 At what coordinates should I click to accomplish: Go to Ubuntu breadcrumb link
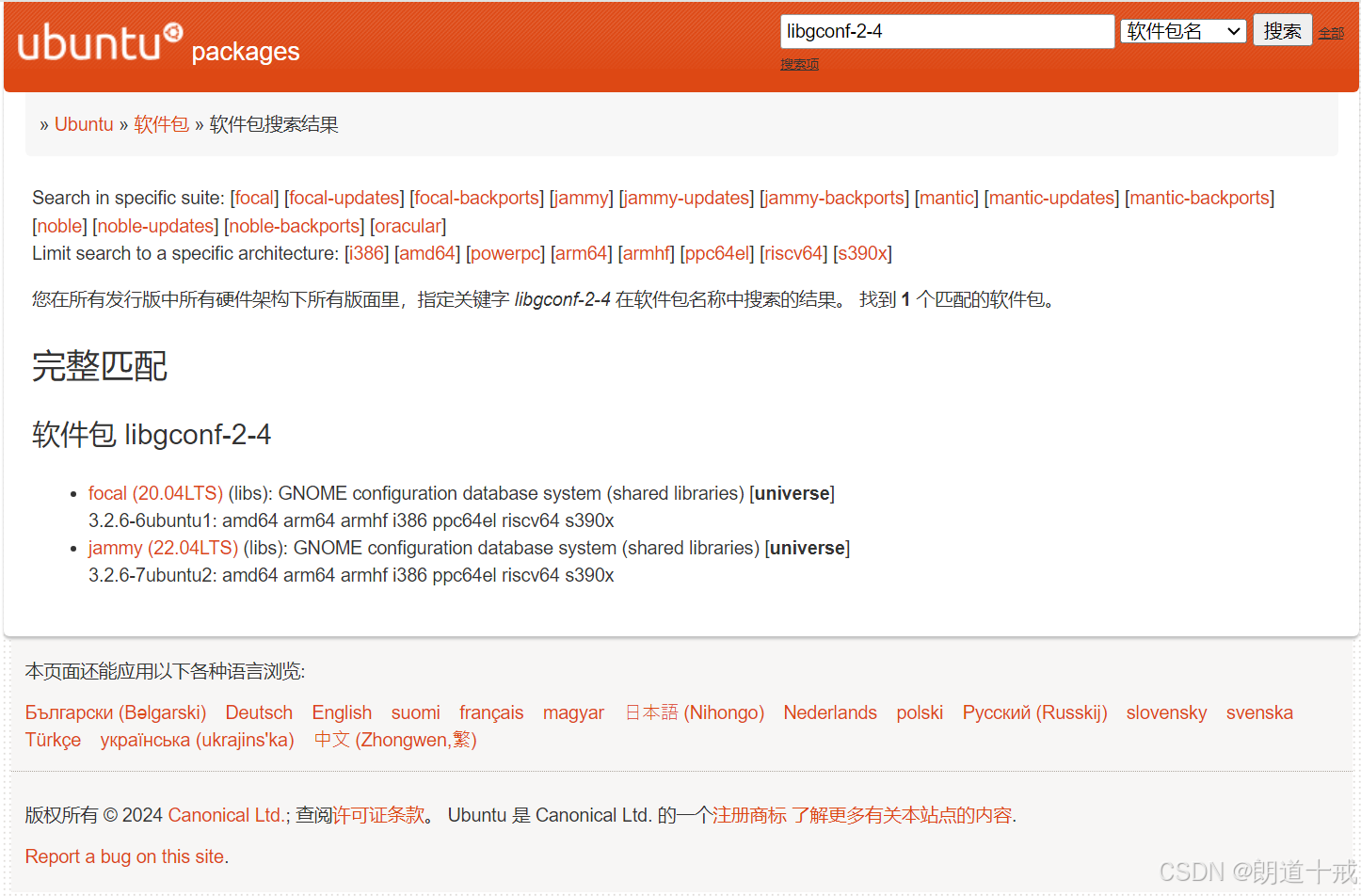point(84,124)
